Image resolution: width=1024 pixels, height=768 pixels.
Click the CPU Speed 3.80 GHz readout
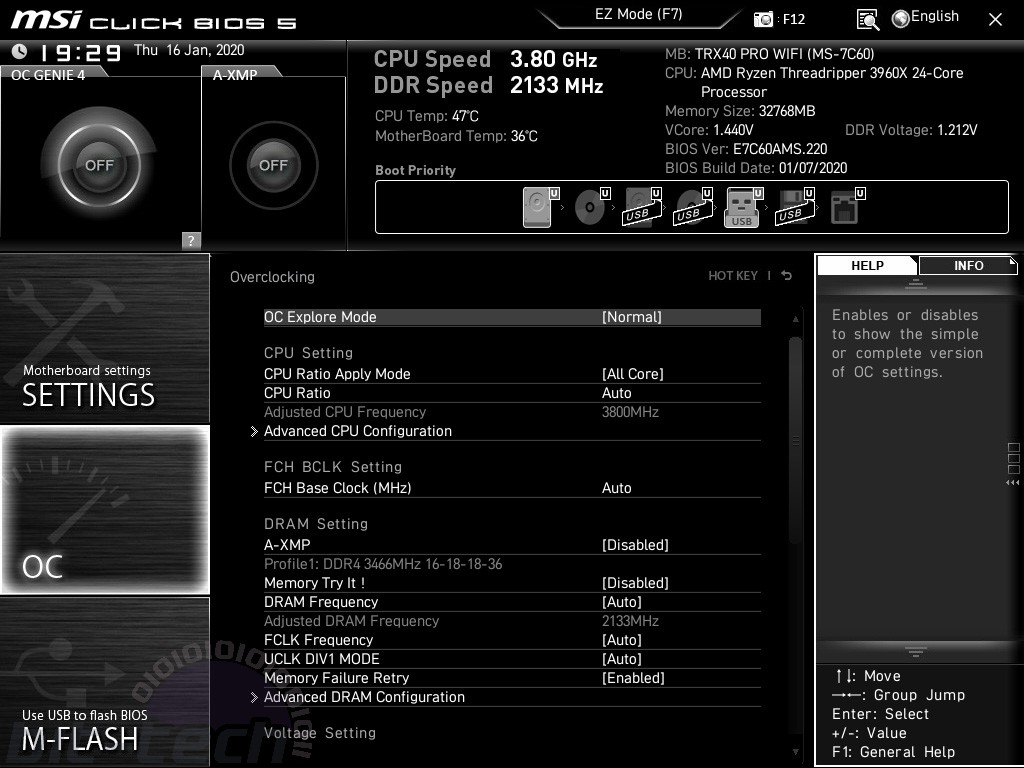pyautogui.click(x=486, y=59)
